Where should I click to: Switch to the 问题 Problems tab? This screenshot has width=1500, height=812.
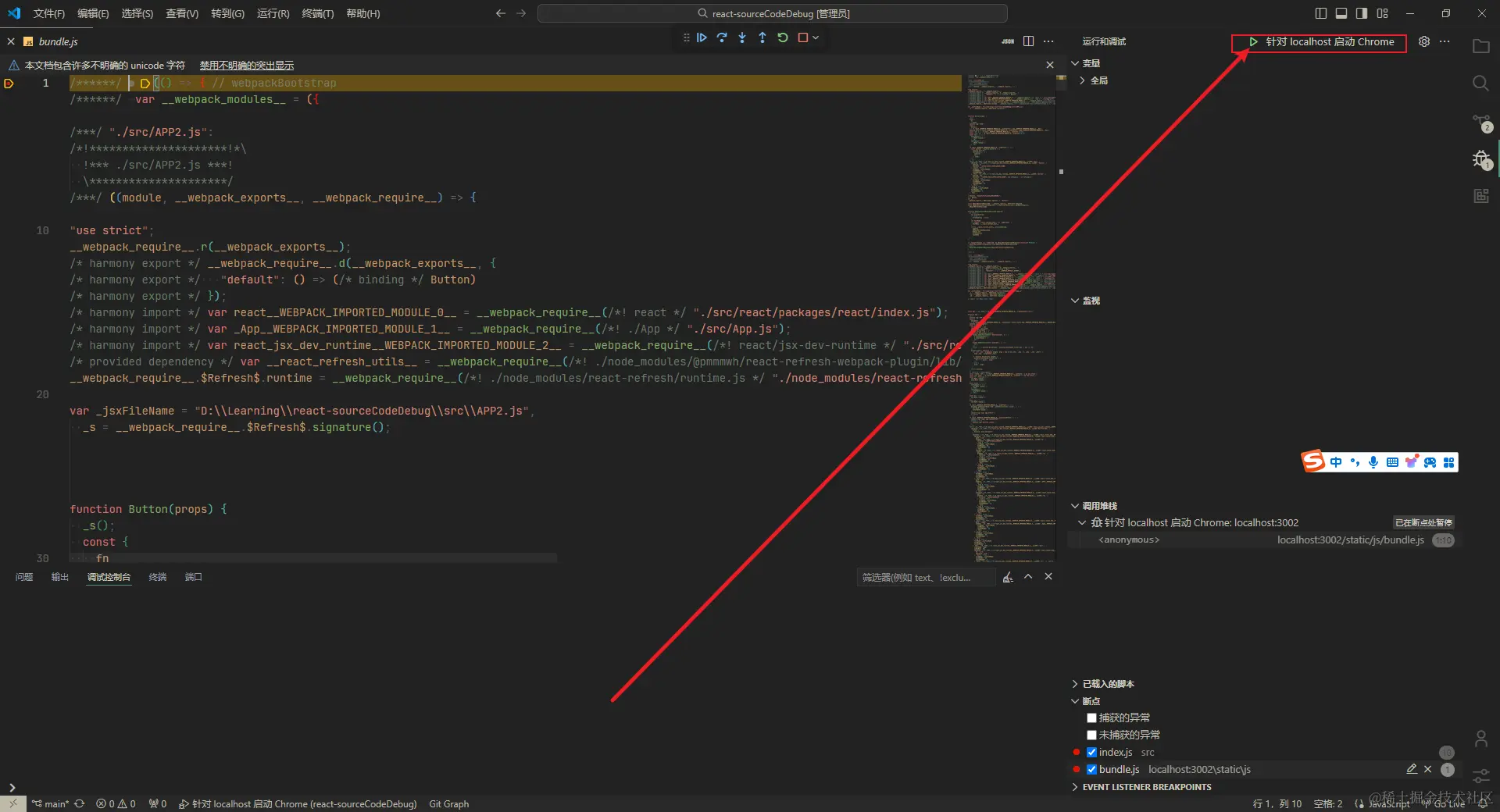tap(24, 577)
